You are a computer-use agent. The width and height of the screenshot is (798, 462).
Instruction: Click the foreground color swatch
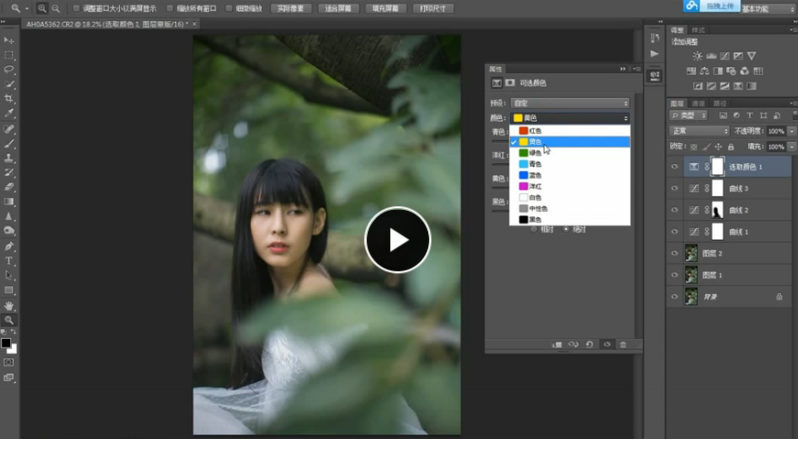click(x=6, y=343)
